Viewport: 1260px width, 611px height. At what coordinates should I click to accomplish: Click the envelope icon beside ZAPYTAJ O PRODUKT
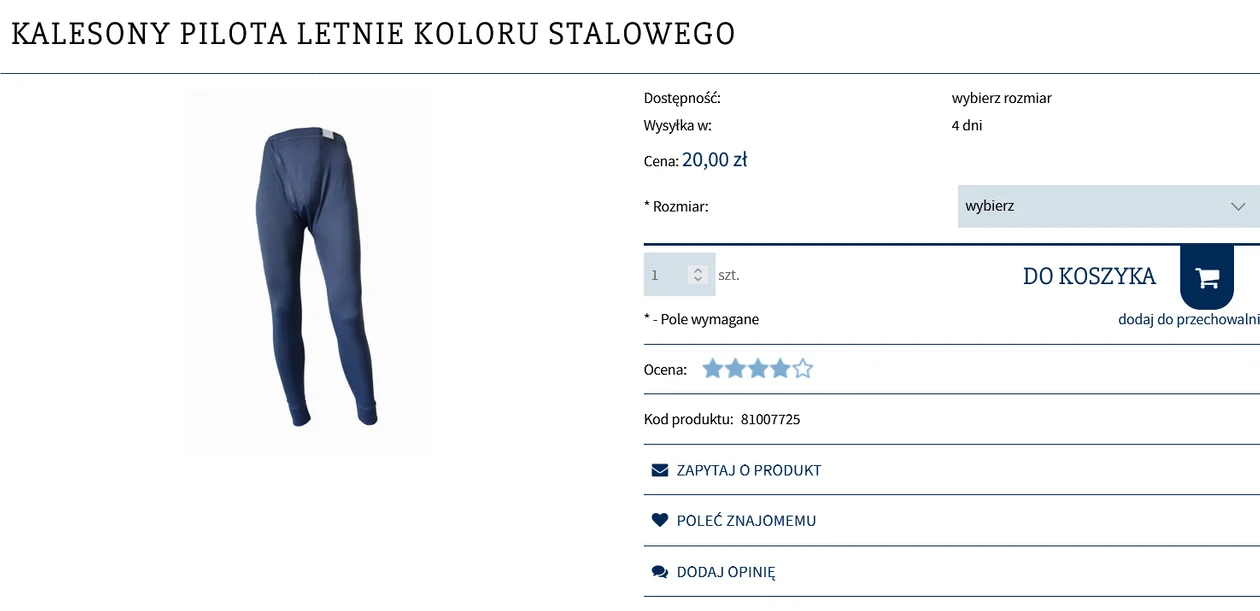(660, 470)
